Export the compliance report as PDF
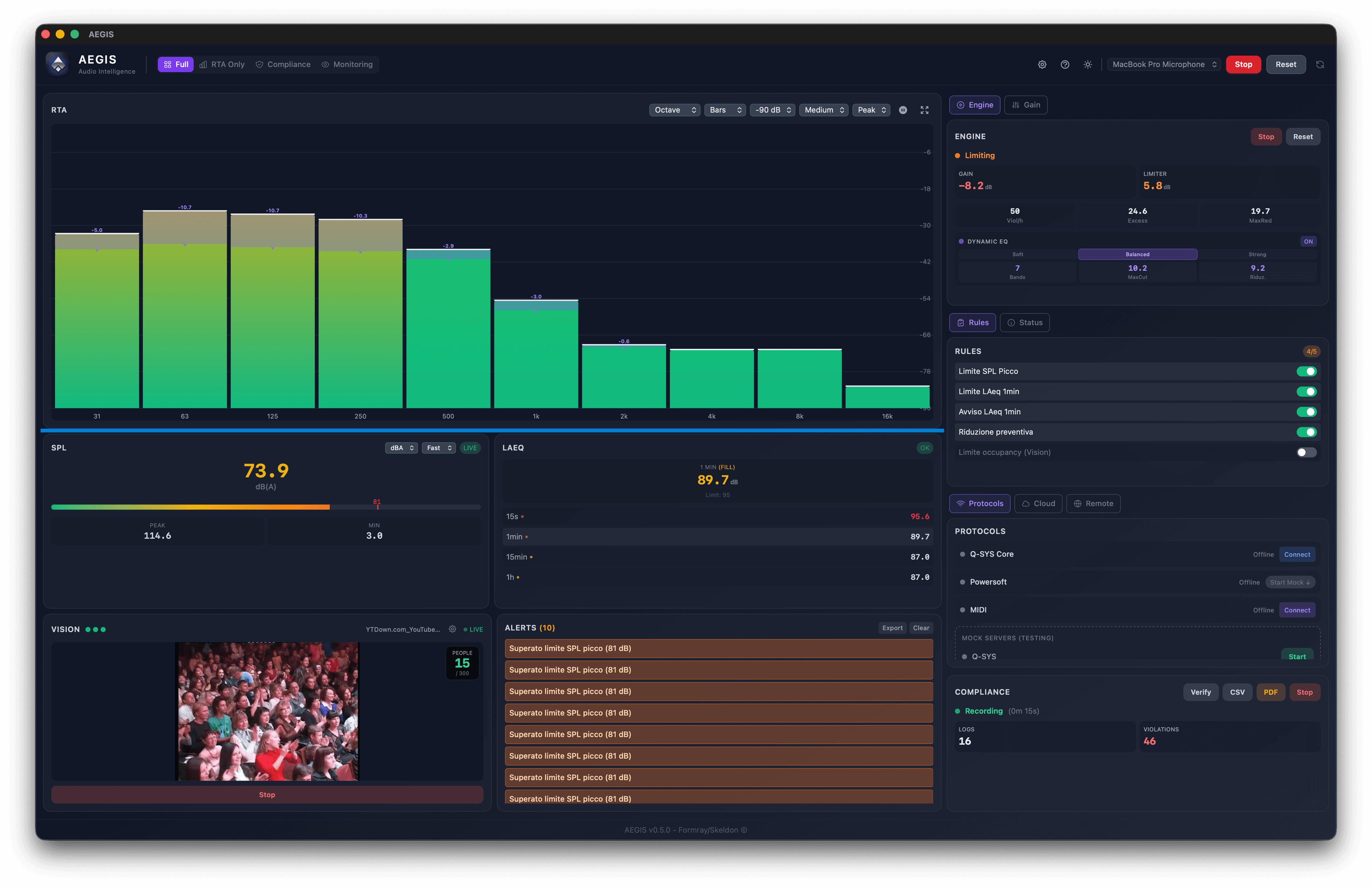 (x=1271, y=692)
